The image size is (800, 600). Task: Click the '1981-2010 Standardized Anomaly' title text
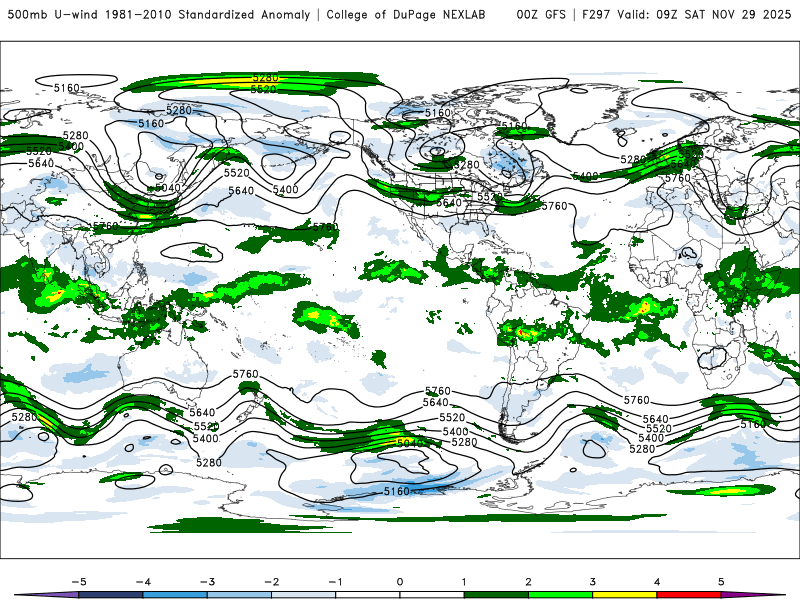pos(208,15)
